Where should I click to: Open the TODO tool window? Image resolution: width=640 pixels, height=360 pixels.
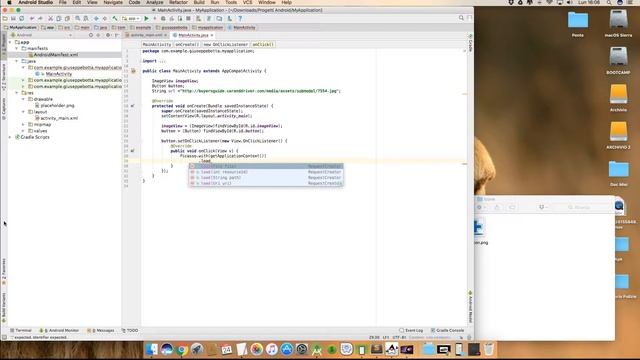pos(130,330)
